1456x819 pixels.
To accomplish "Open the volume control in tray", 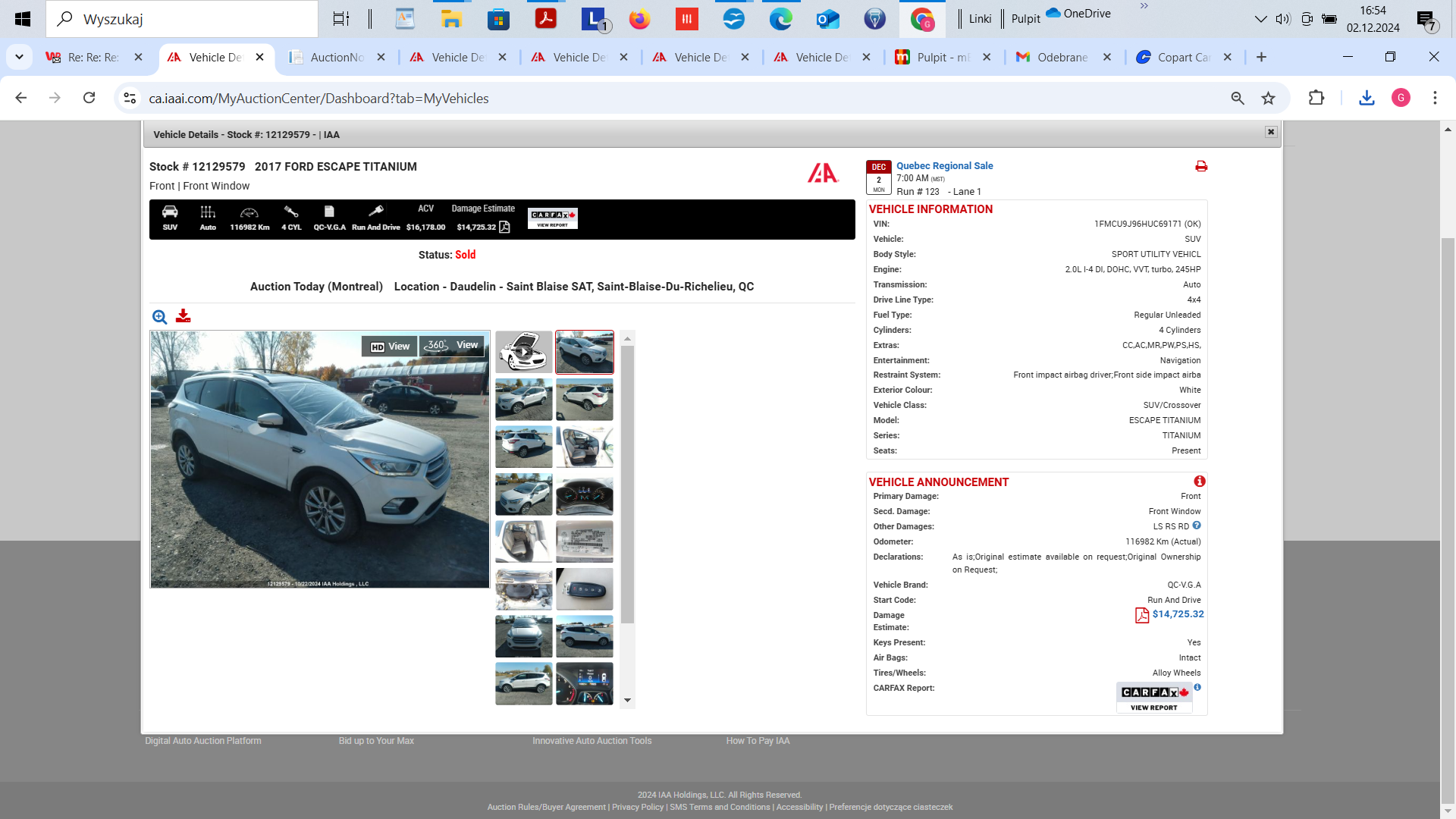I will click(1283, 19).
